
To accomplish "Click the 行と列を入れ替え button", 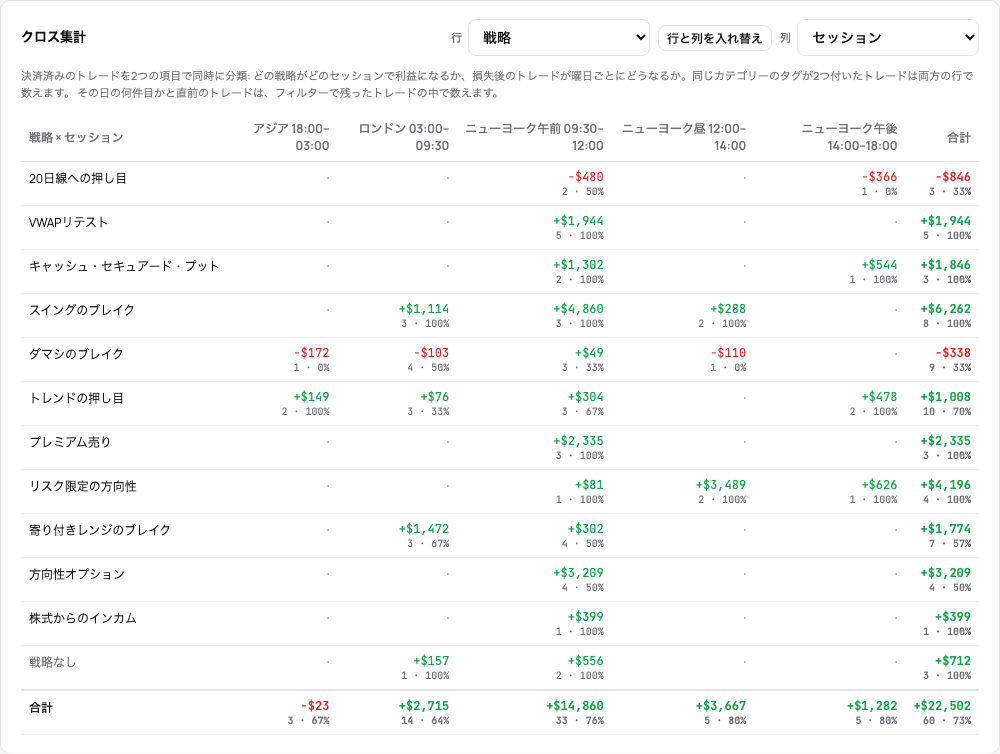I will click(x=714, y=38).
